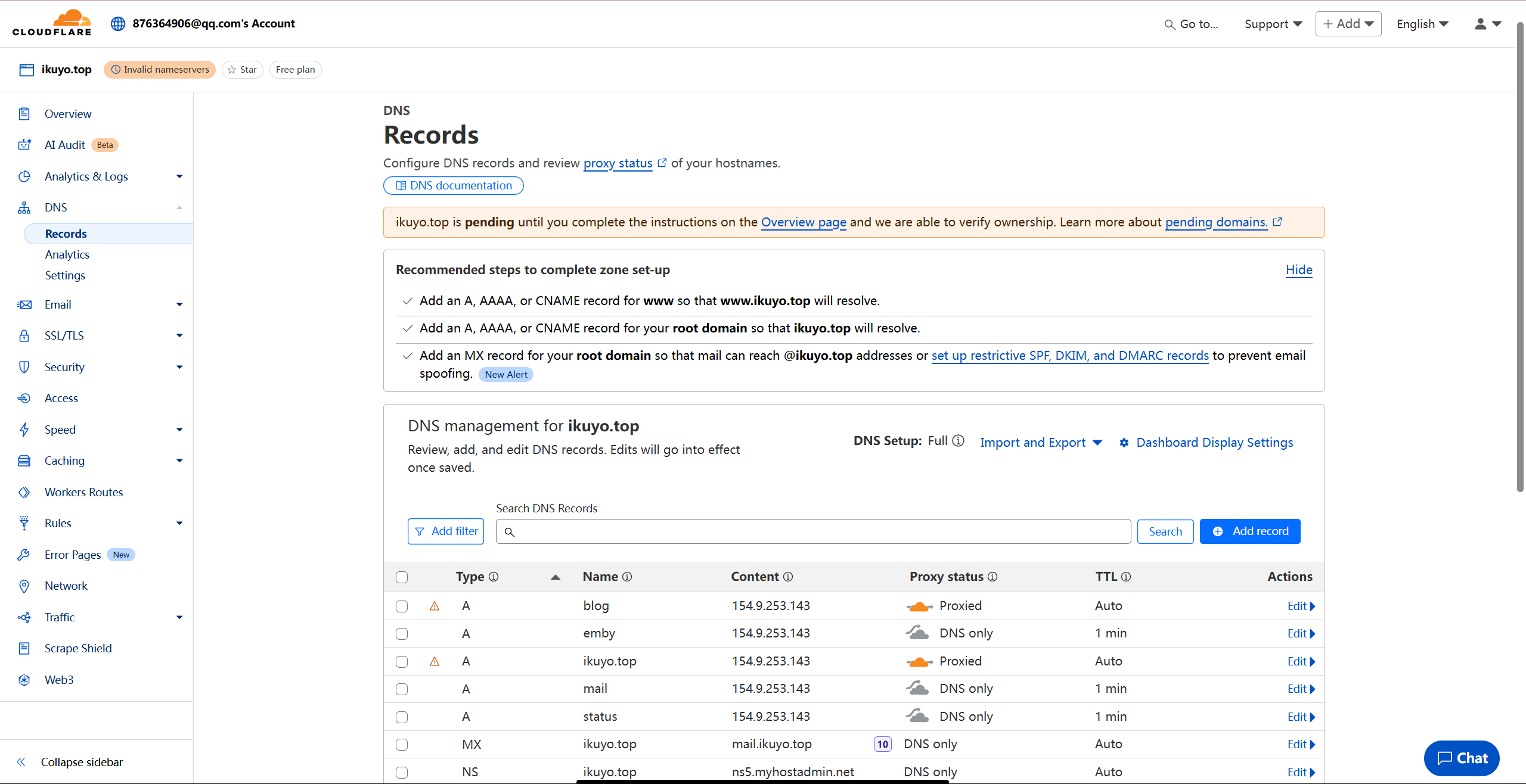Expand the Security section arrow
The height and width of the screenshot is (784, 1526).
[x=179, y=367]
